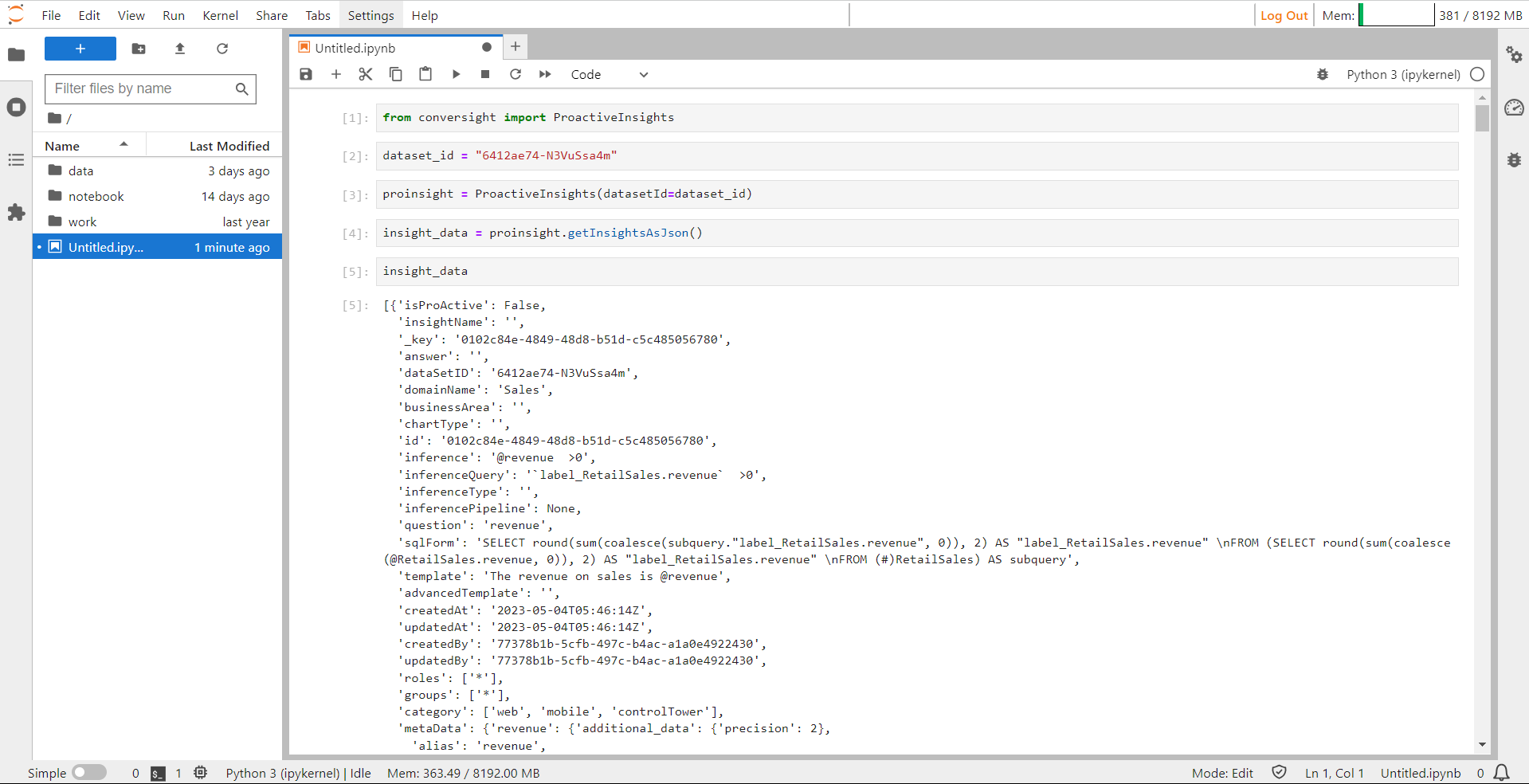Open the debugger panel in right sidebar
The image size is (1529, 784).
tap(1514, 160)
